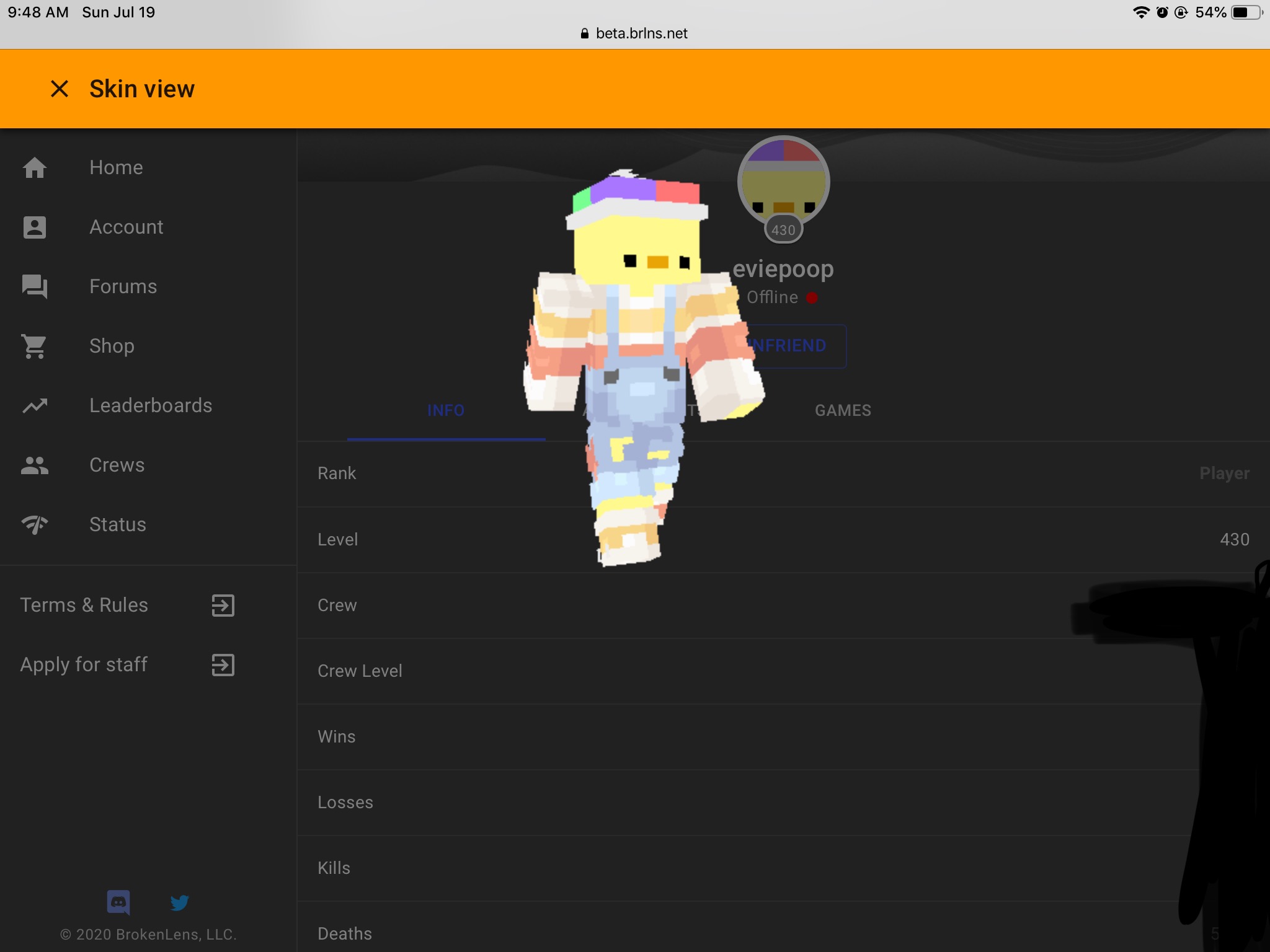This screenshot has width=1270, height=952.
Task: Open the Twitter bird icon
Action: (x=179, y=902)
